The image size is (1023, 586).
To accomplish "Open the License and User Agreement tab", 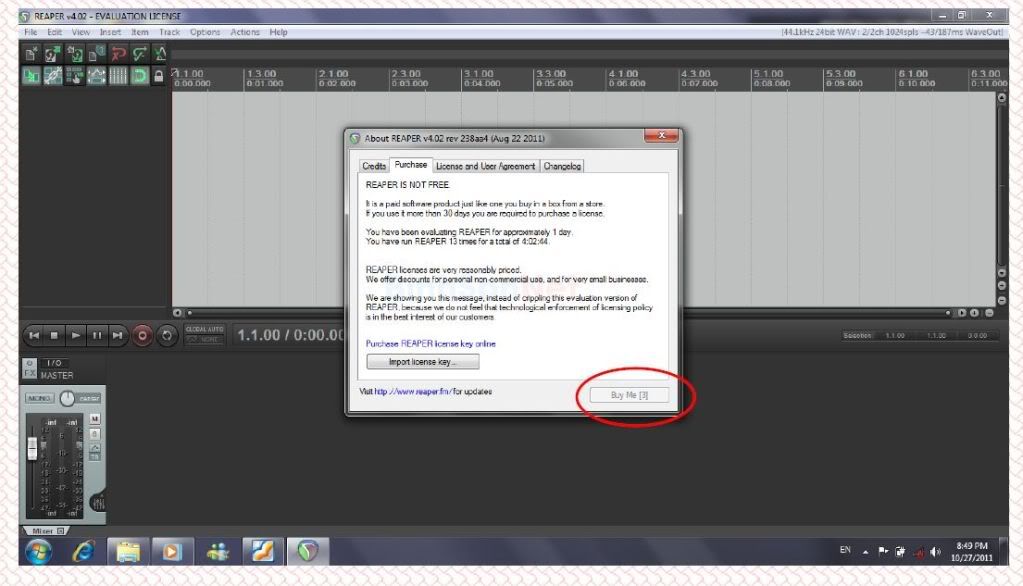I will pyautogui.click(x=486, y=166).
